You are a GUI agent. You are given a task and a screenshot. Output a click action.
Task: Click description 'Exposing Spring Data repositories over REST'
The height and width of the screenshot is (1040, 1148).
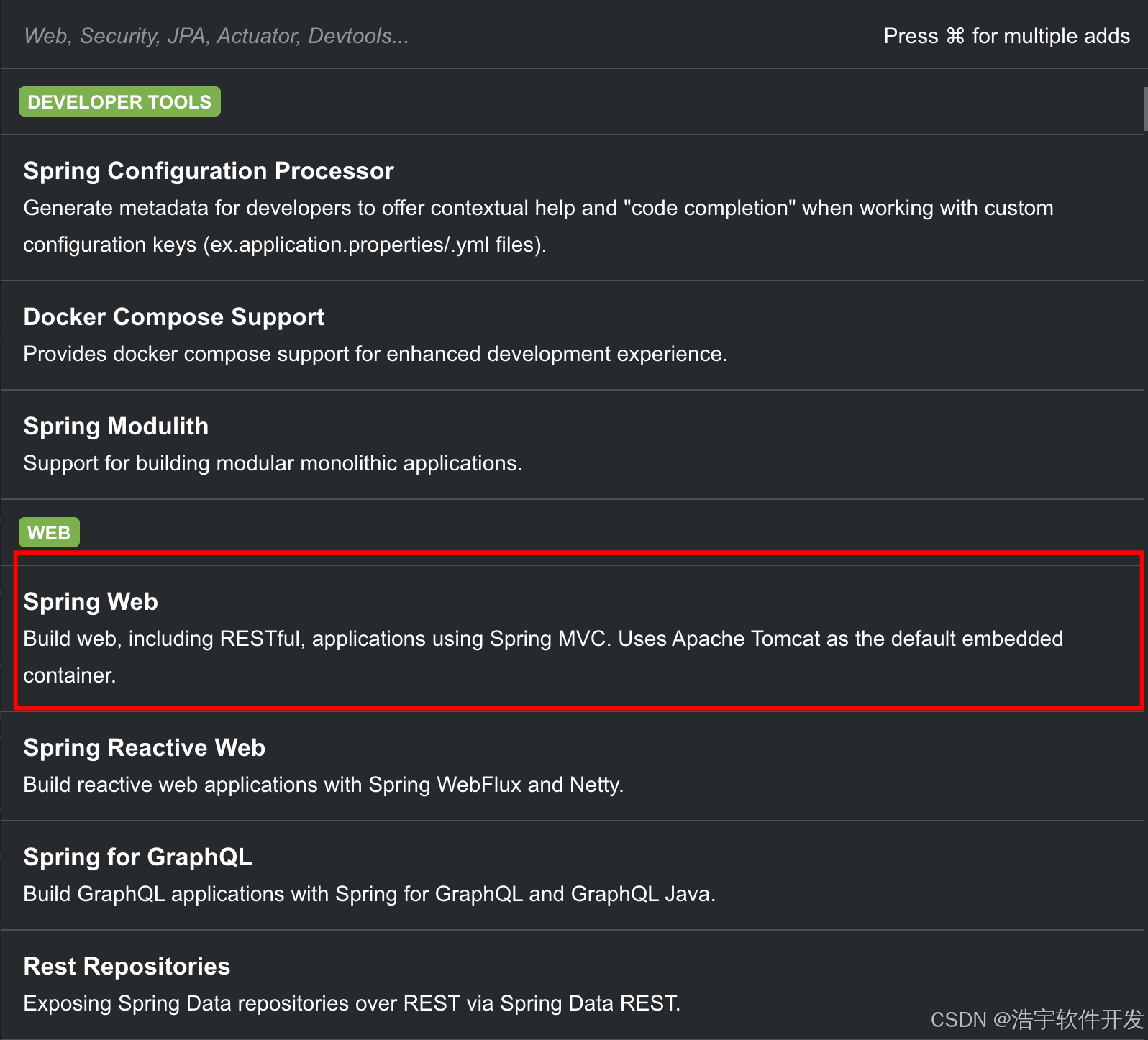tap(352, 1003)
